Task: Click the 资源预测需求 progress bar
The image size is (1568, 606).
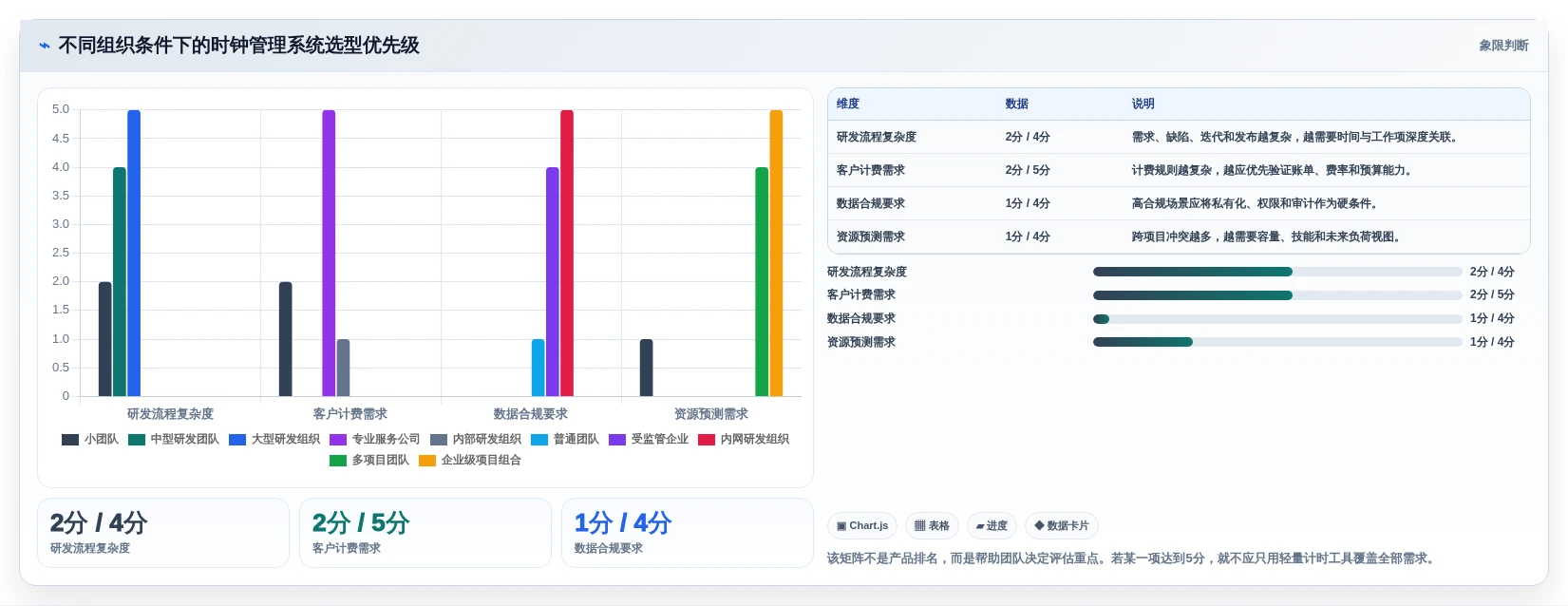Action: tap(1277, 342)
